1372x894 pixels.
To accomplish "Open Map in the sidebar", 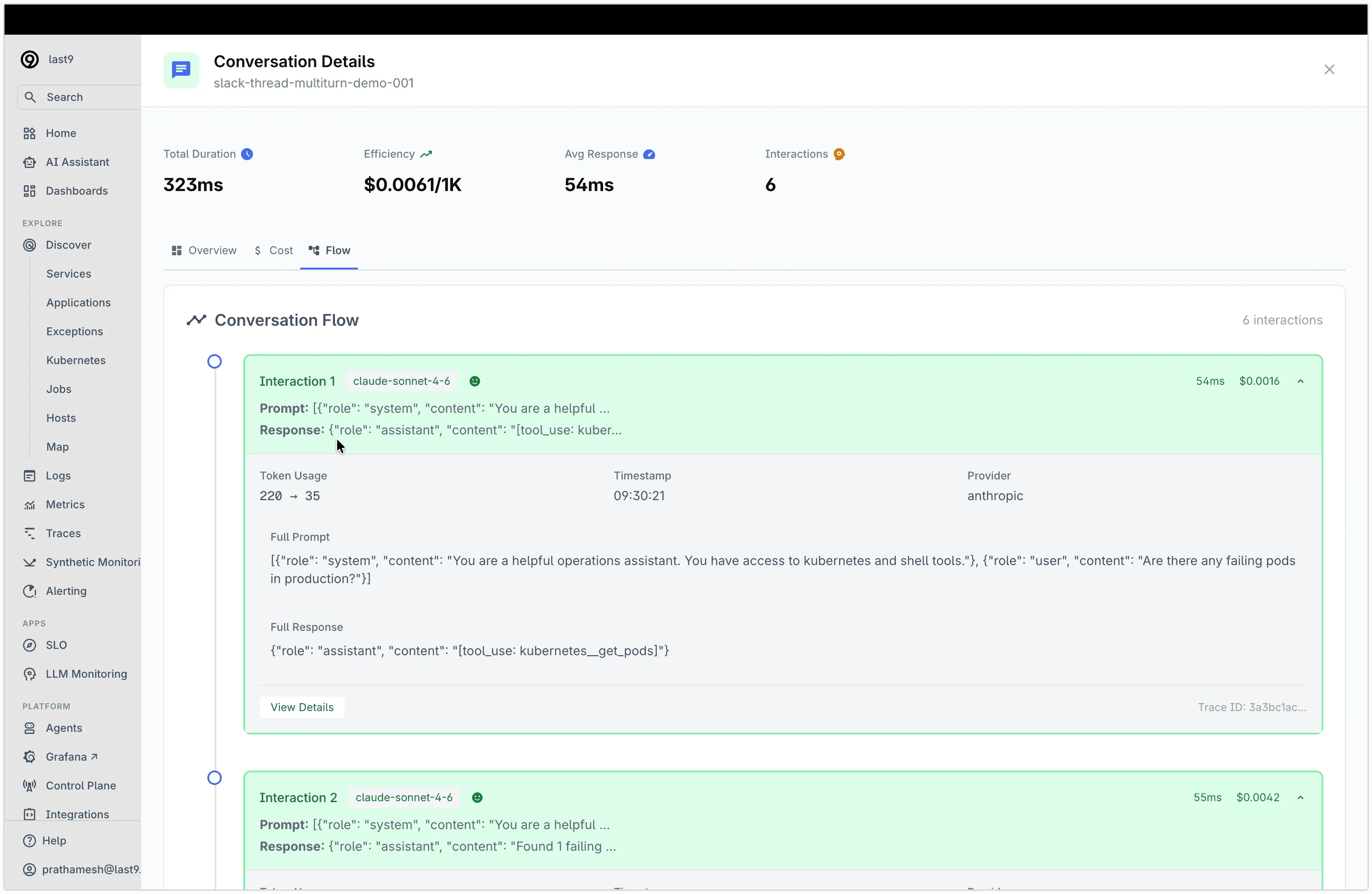I will coord(58,447).
